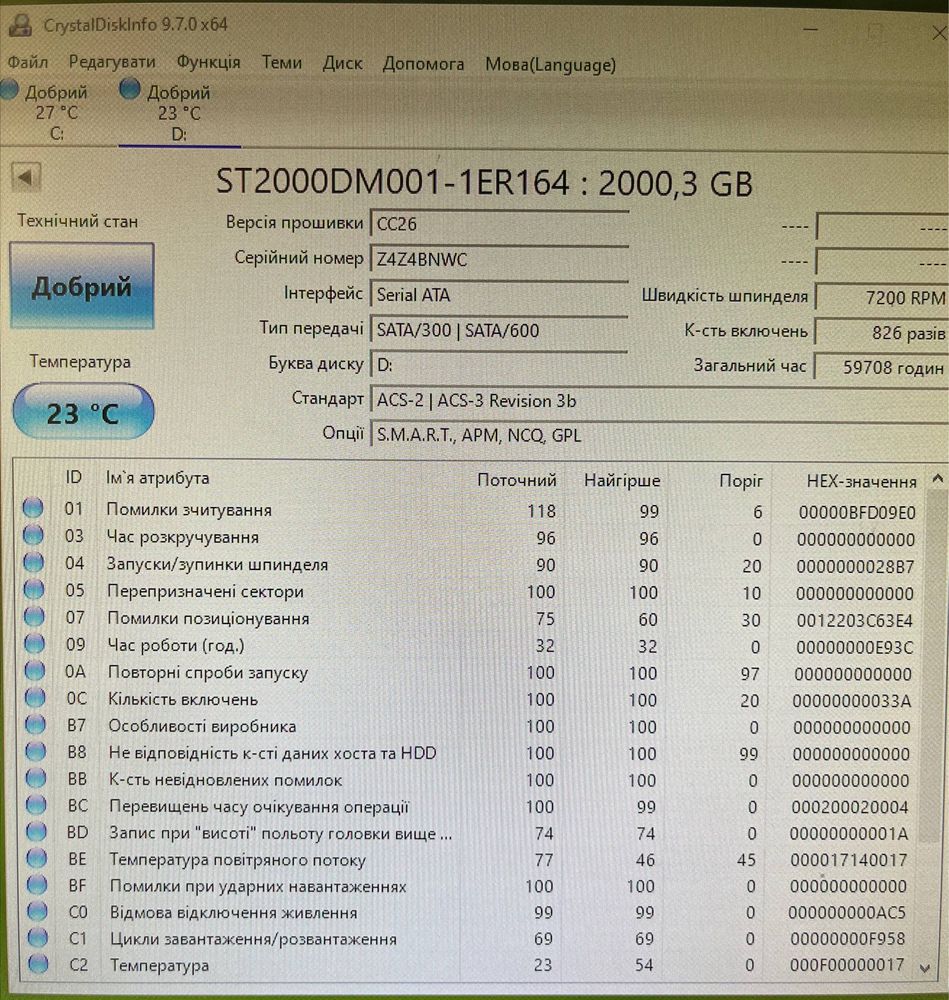Select the Час роботи (год.) row

[472, 645]
